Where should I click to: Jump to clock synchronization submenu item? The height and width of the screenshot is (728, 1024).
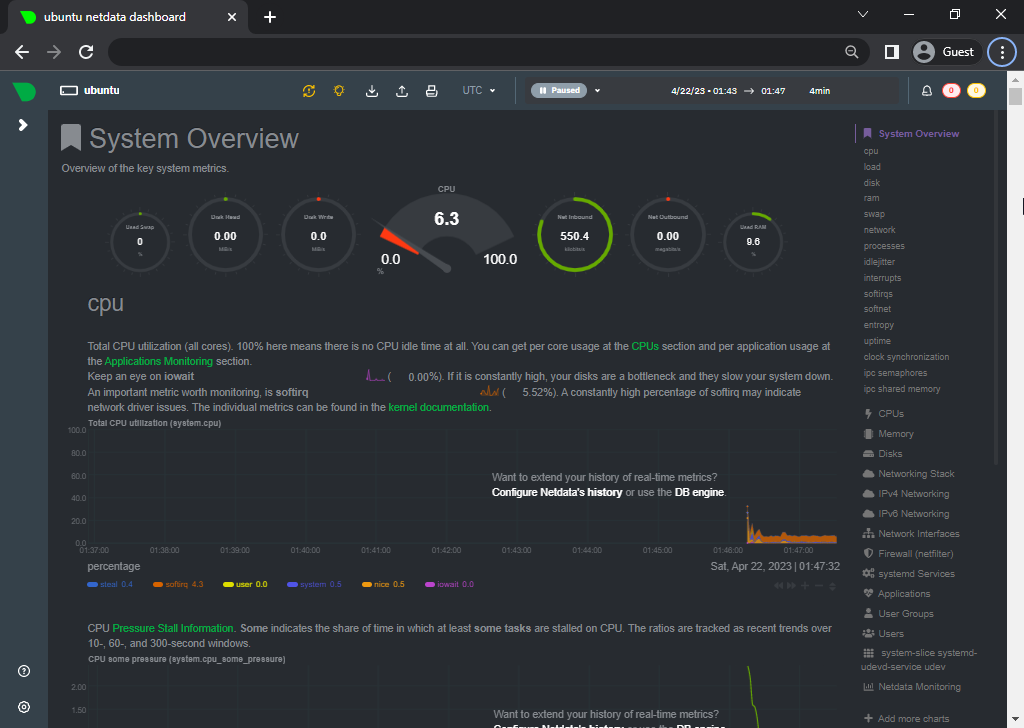tap(906, 357)
